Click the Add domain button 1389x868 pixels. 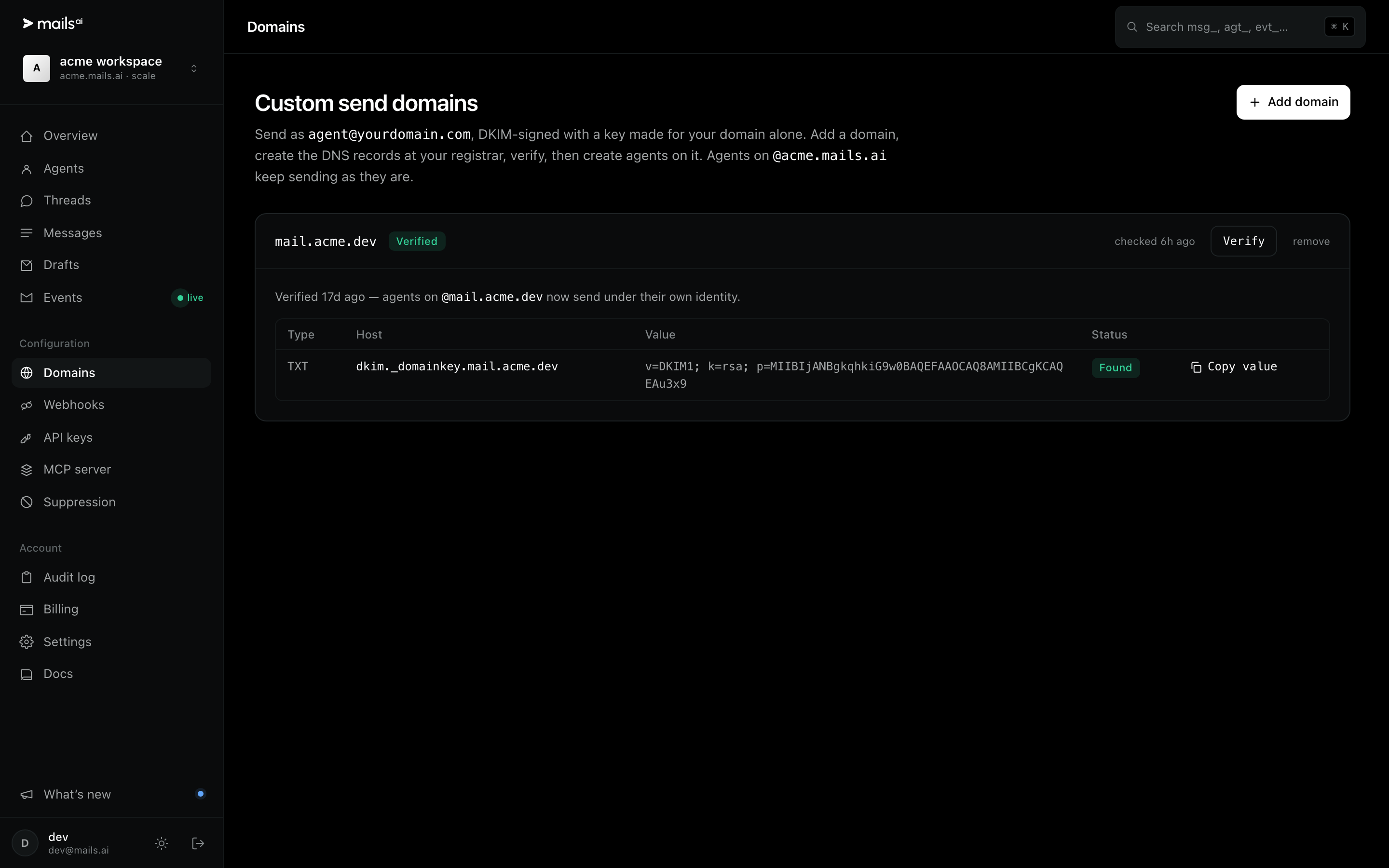pos(1293,102)
